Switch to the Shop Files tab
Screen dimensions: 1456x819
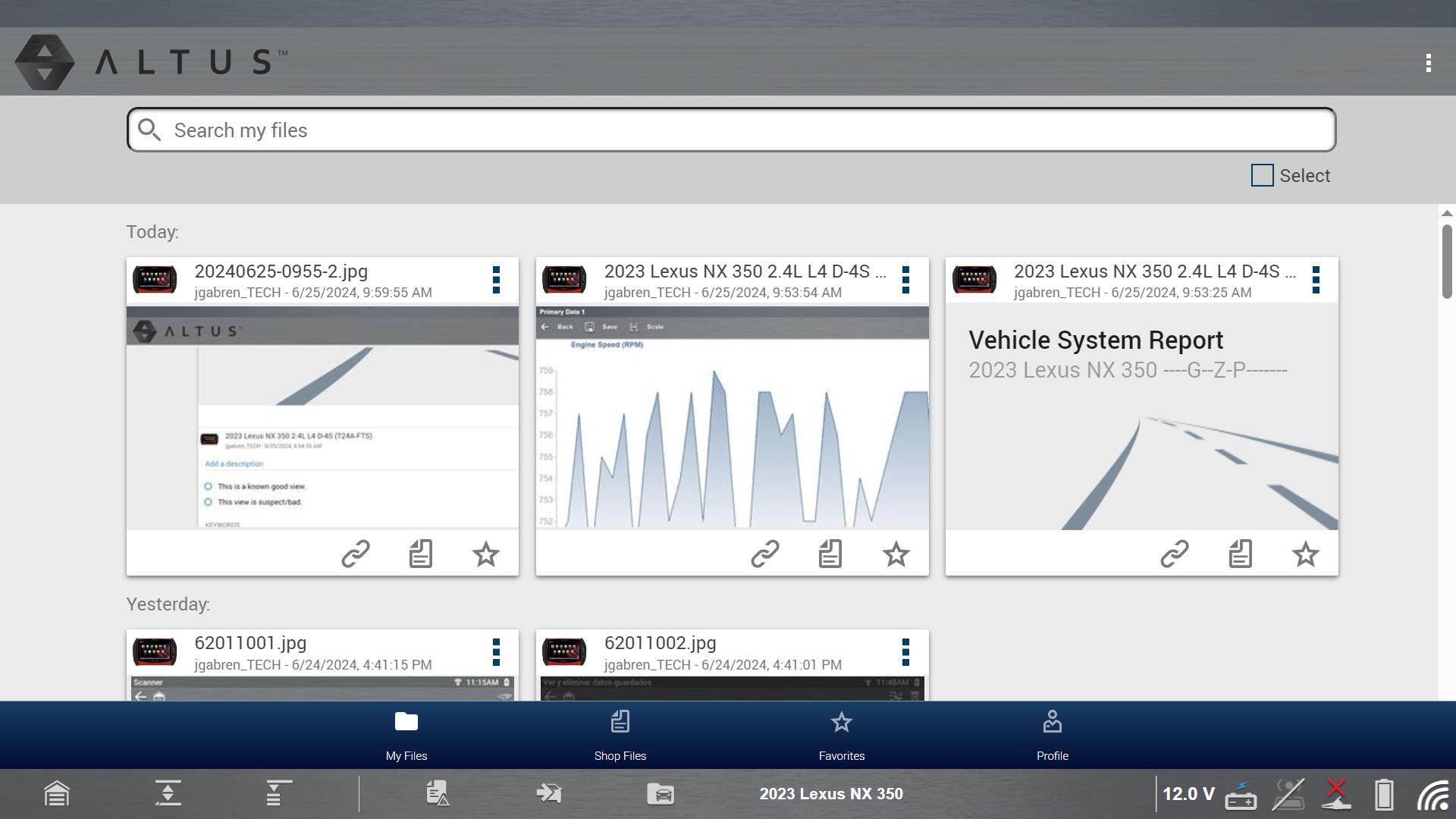pyautogui.click(x=620, y=734)
